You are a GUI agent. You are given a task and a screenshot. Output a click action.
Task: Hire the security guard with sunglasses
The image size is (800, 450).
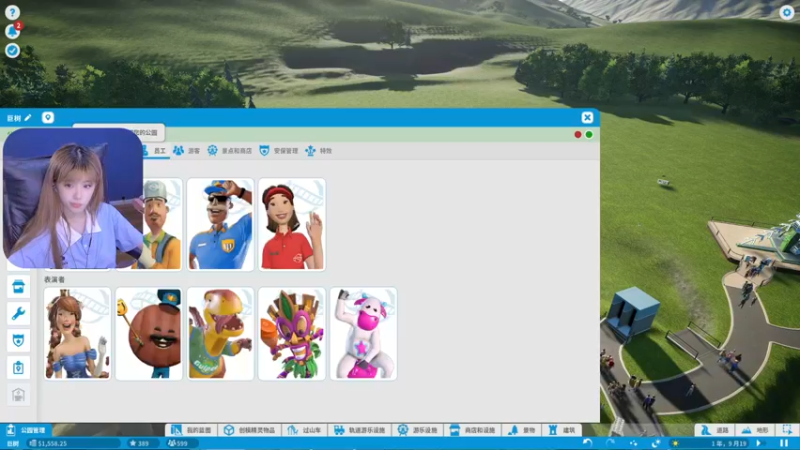(x=220, y=224)
